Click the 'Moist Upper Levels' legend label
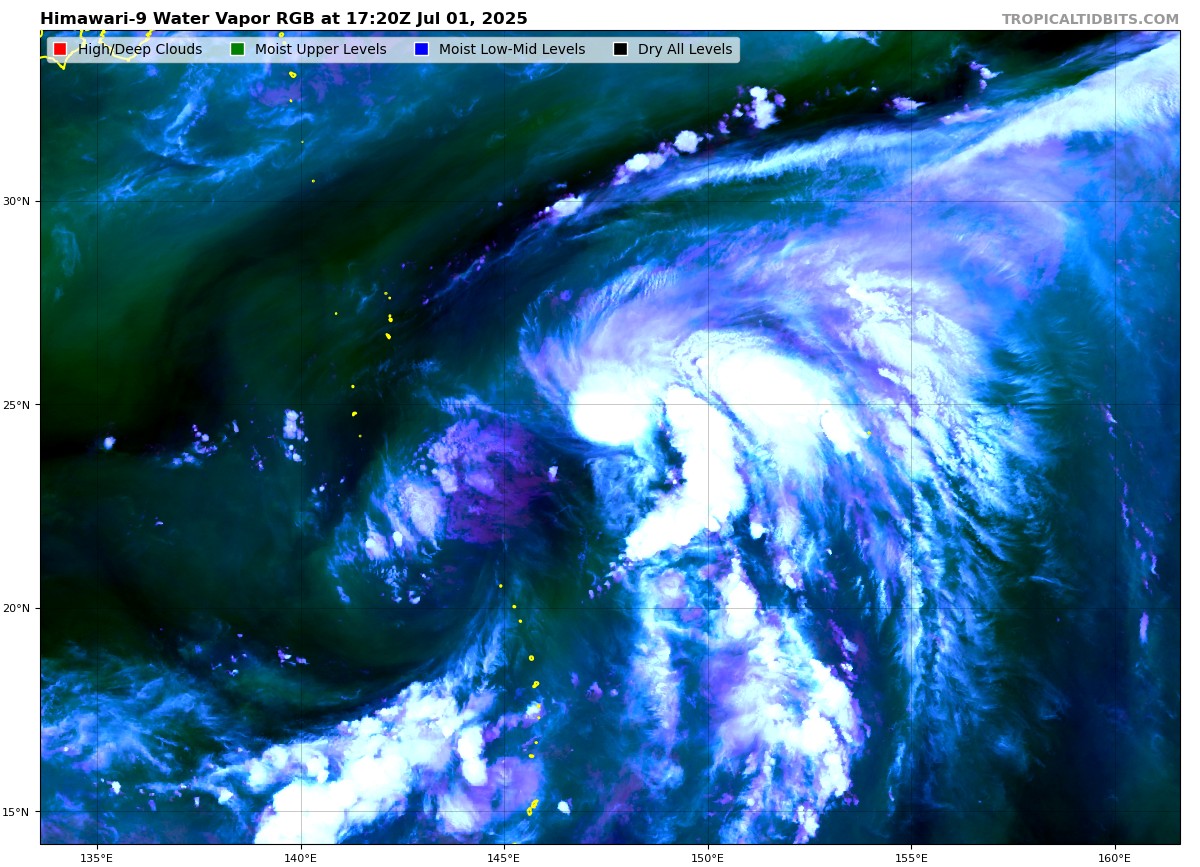Viewport: 1200px width, 867px height. [x=320, y=49]
